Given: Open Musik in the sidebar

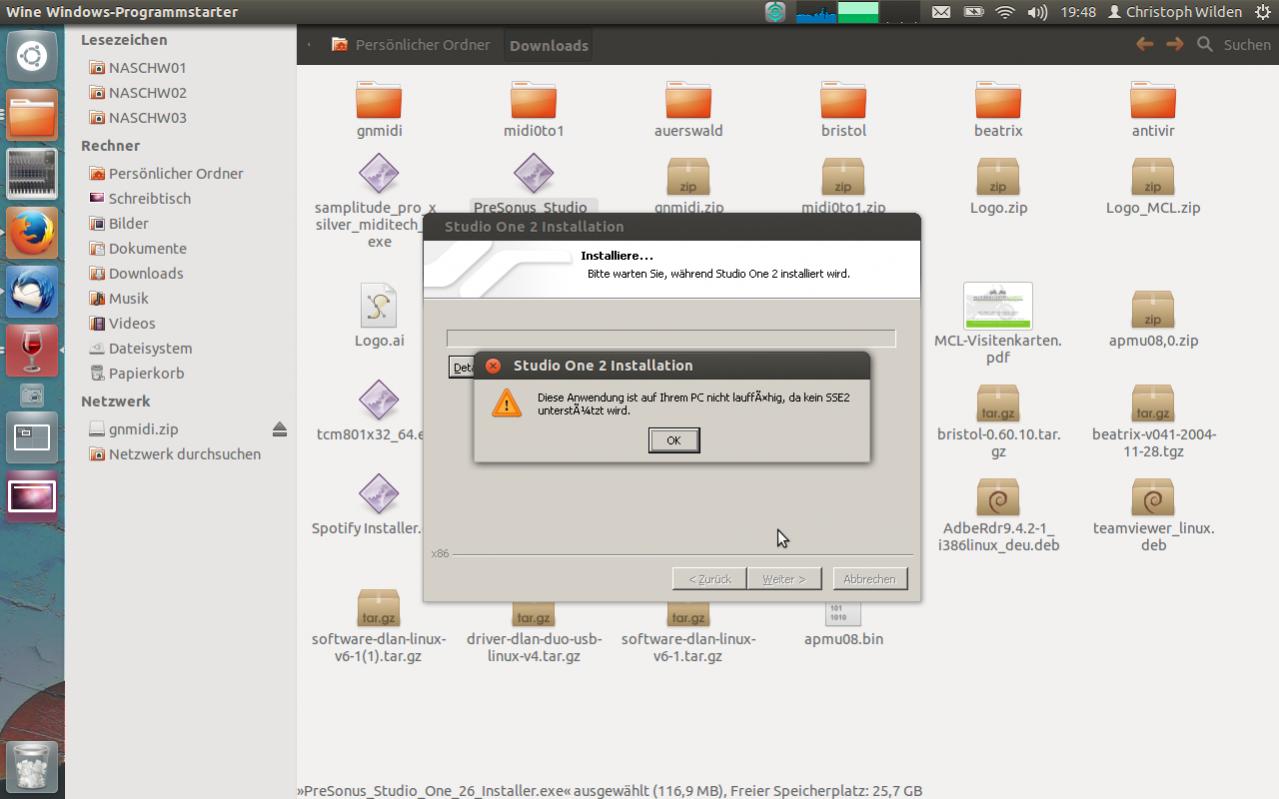Looking at the screenshot, I should (x=118, y=299).
